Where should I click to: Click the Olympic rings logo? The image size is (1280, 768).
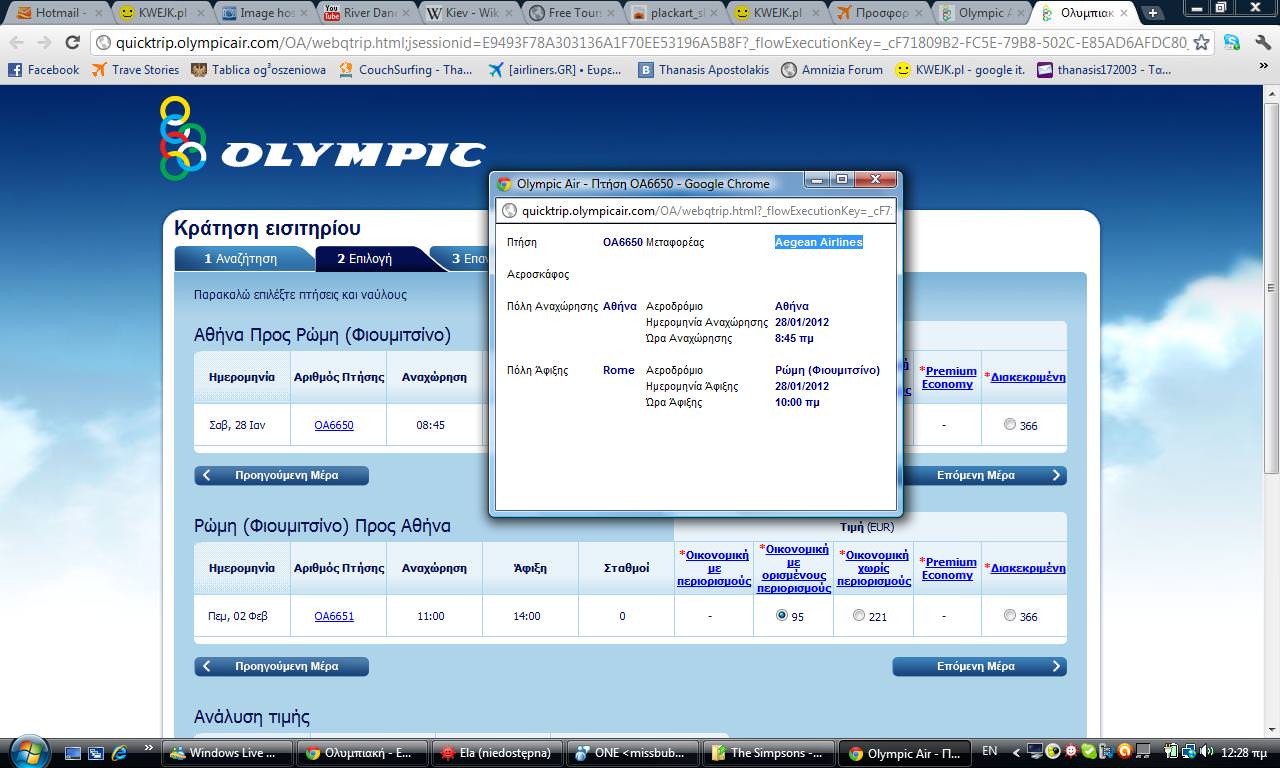click(x=182, y=138)
